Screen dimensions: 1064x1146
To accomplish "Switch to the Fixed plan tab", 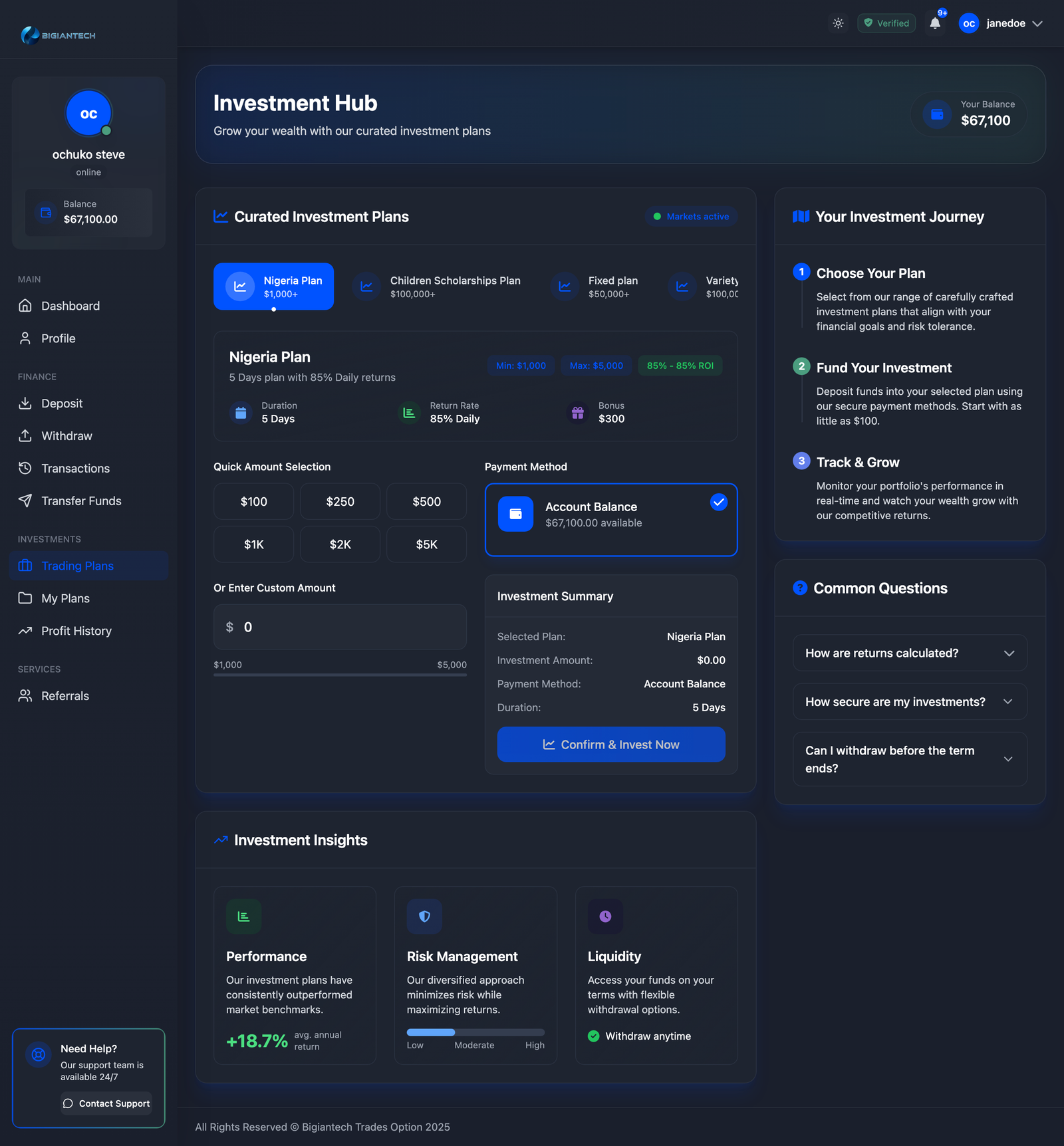I will 599,286.
